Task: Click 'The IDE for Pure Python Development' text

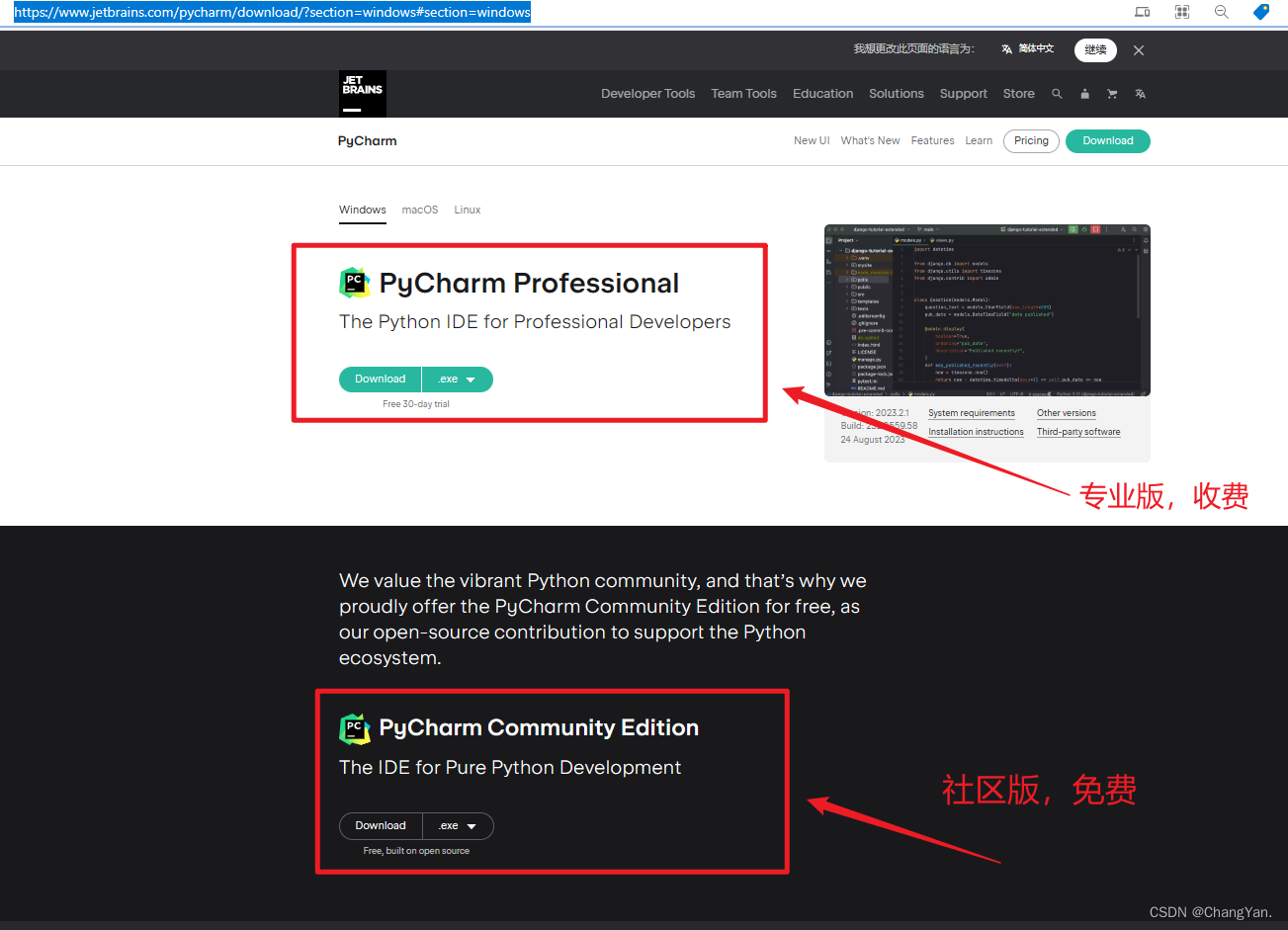Action: [x=510, y=768]
